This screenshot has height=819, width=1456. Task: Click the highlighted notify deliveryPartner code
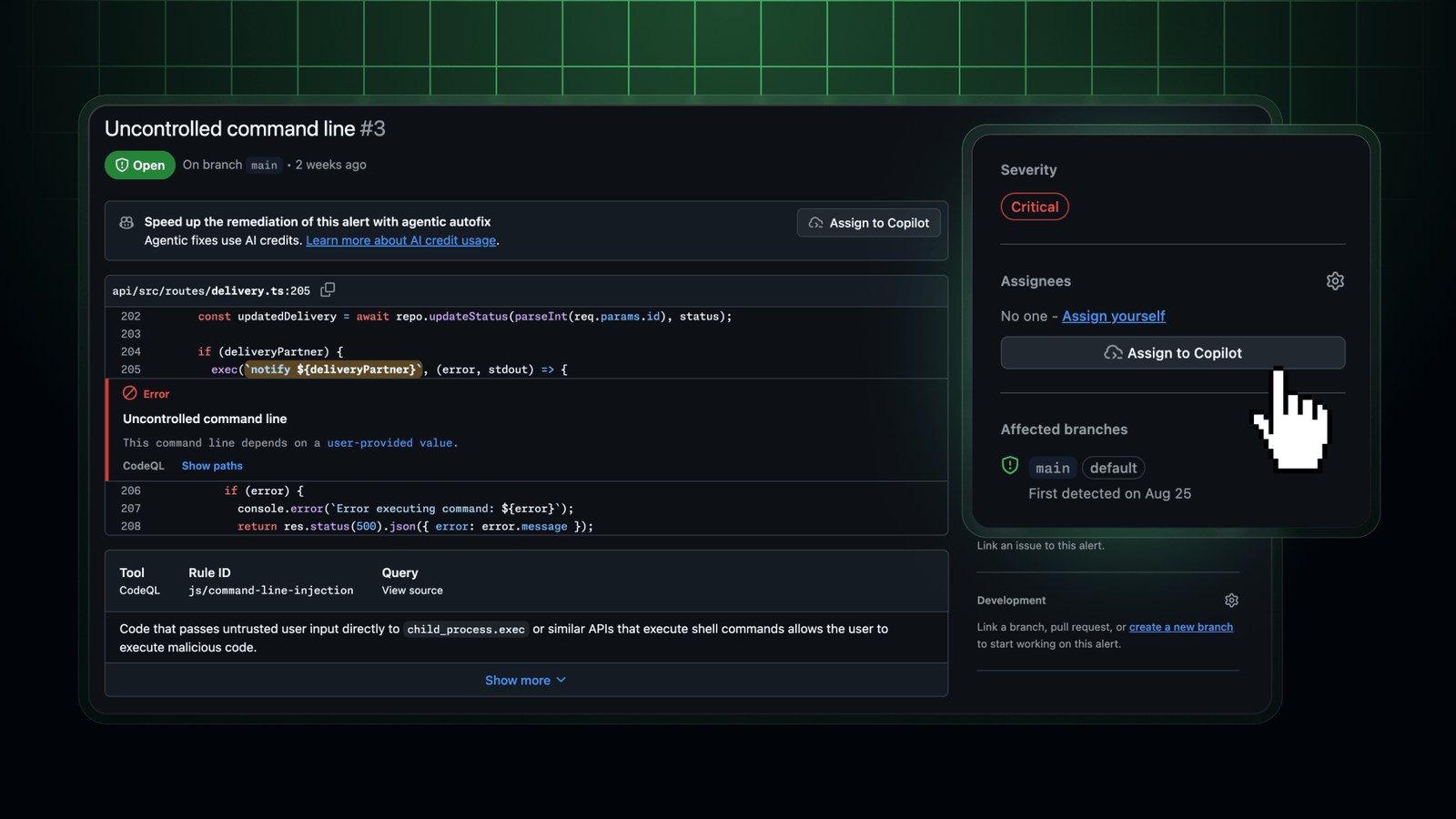[334, 369]
